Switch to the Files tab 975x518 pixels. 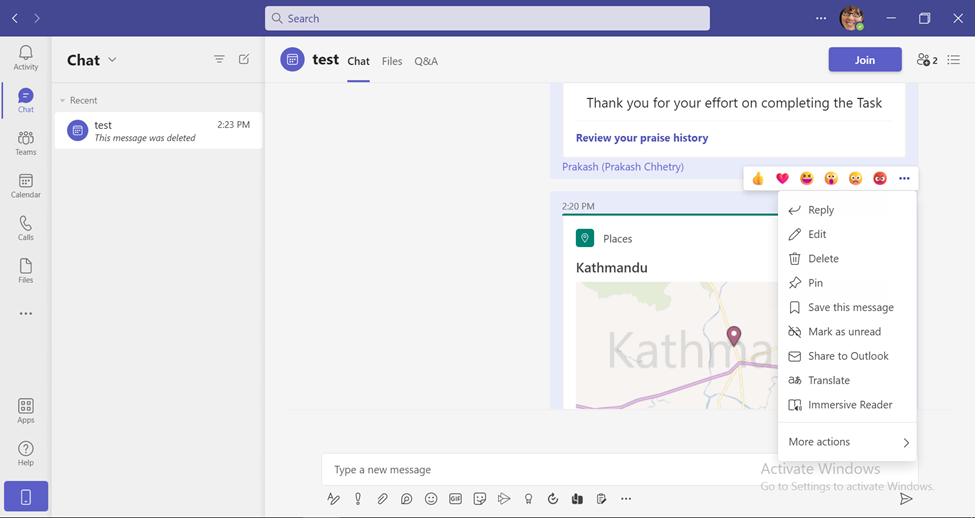(392, 61)
